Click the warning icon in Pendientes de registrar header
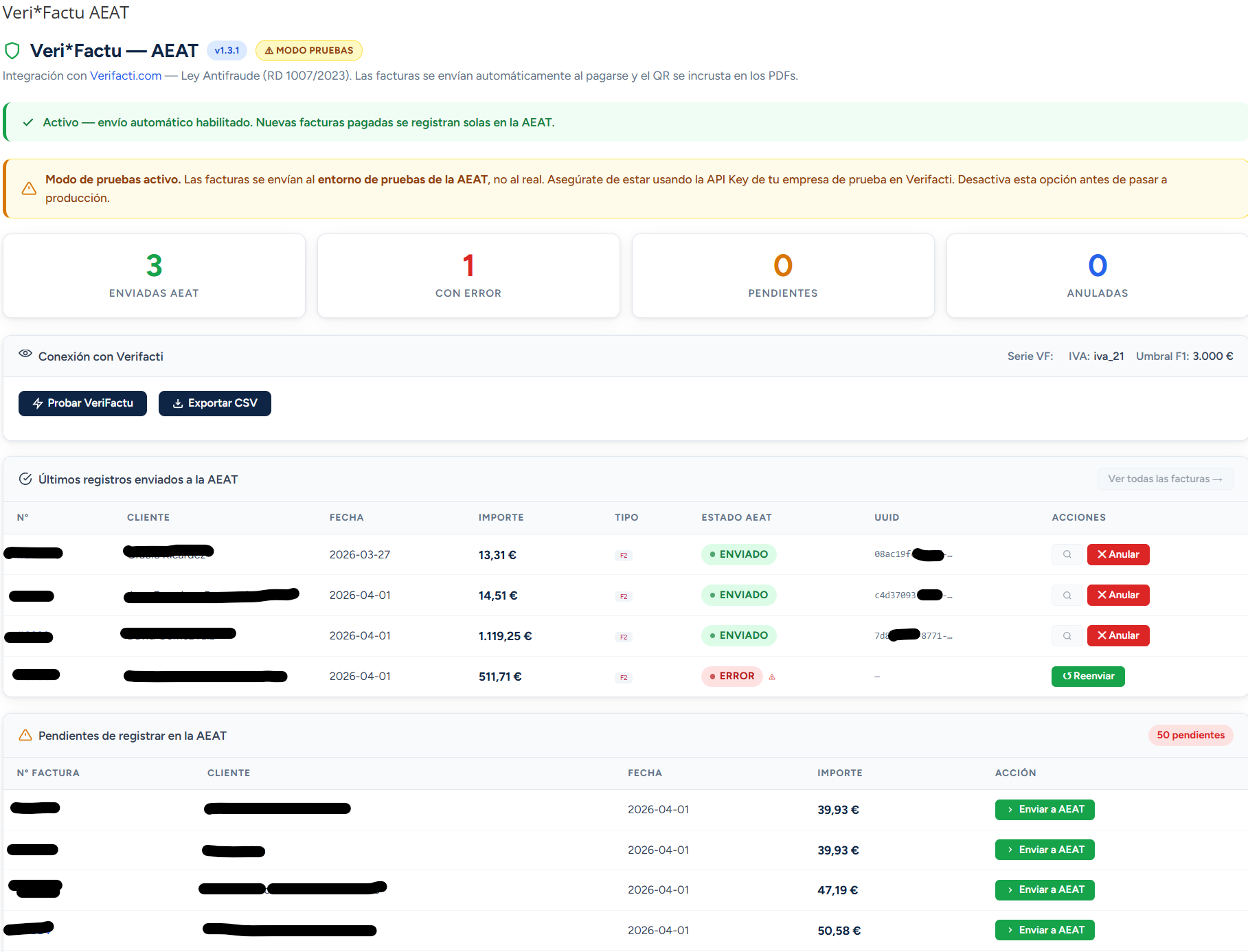This screenshot has width=1248, height=952. pos(25,735)
